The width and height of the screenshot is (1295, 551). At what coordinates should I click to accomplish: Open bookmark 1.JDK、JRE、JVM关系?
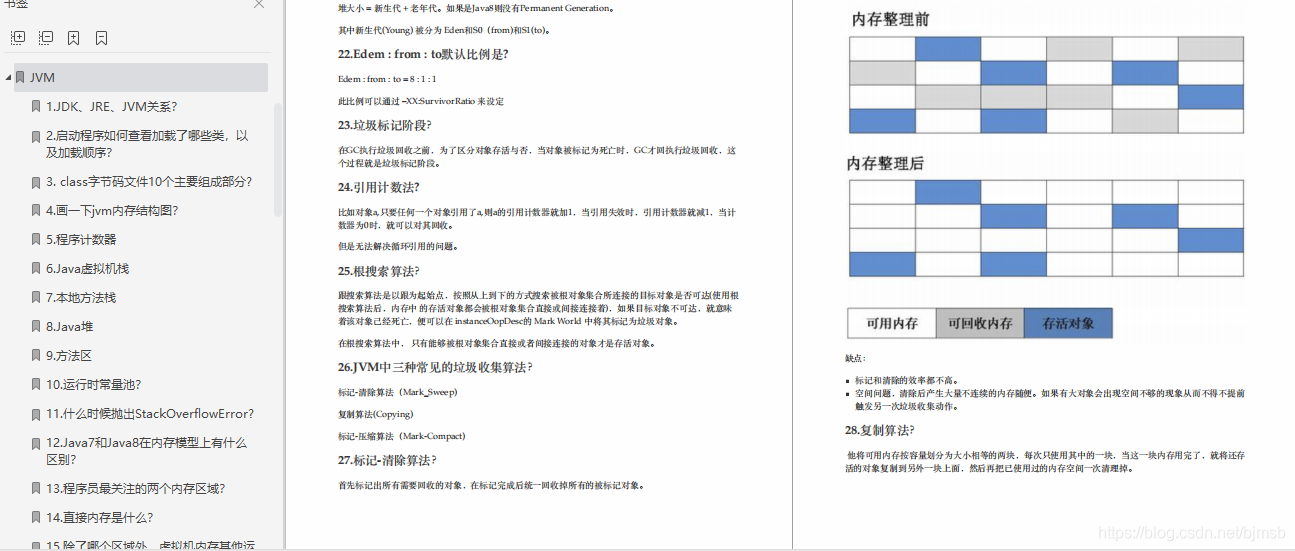[x=111, y=106]
